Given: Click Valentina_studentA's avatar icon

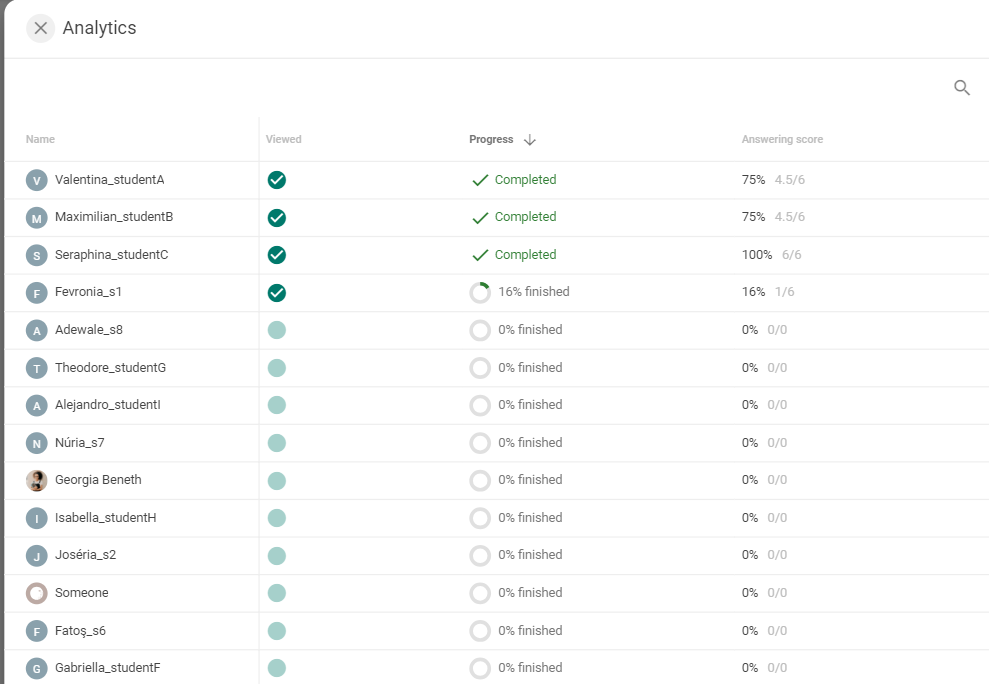Looking at the screenshot, I should [37, 180].
